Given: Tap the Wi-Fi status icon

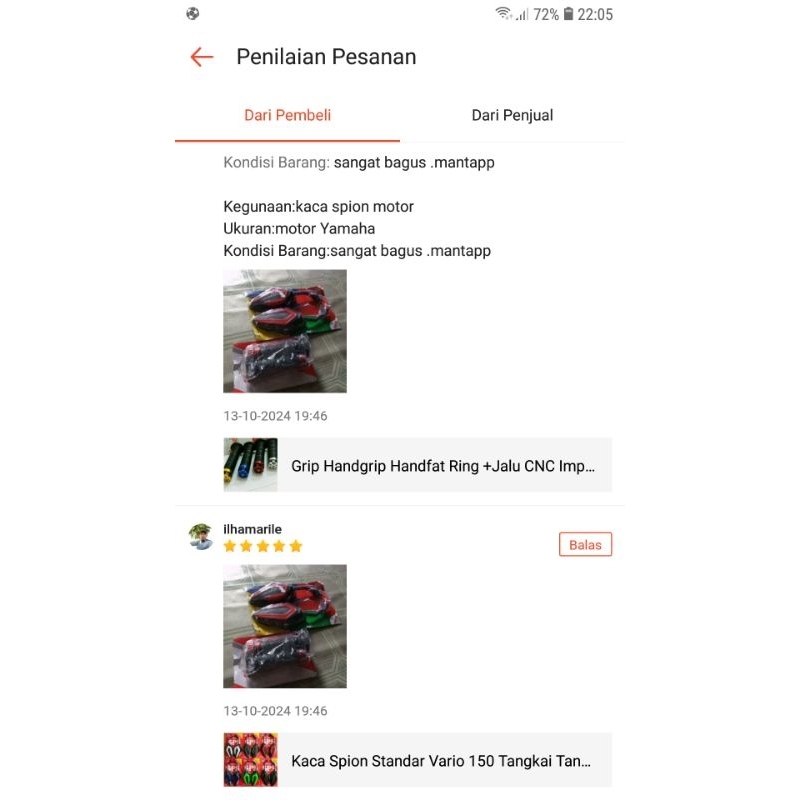Looking at the screenshot, I should [x=503, y=14].
